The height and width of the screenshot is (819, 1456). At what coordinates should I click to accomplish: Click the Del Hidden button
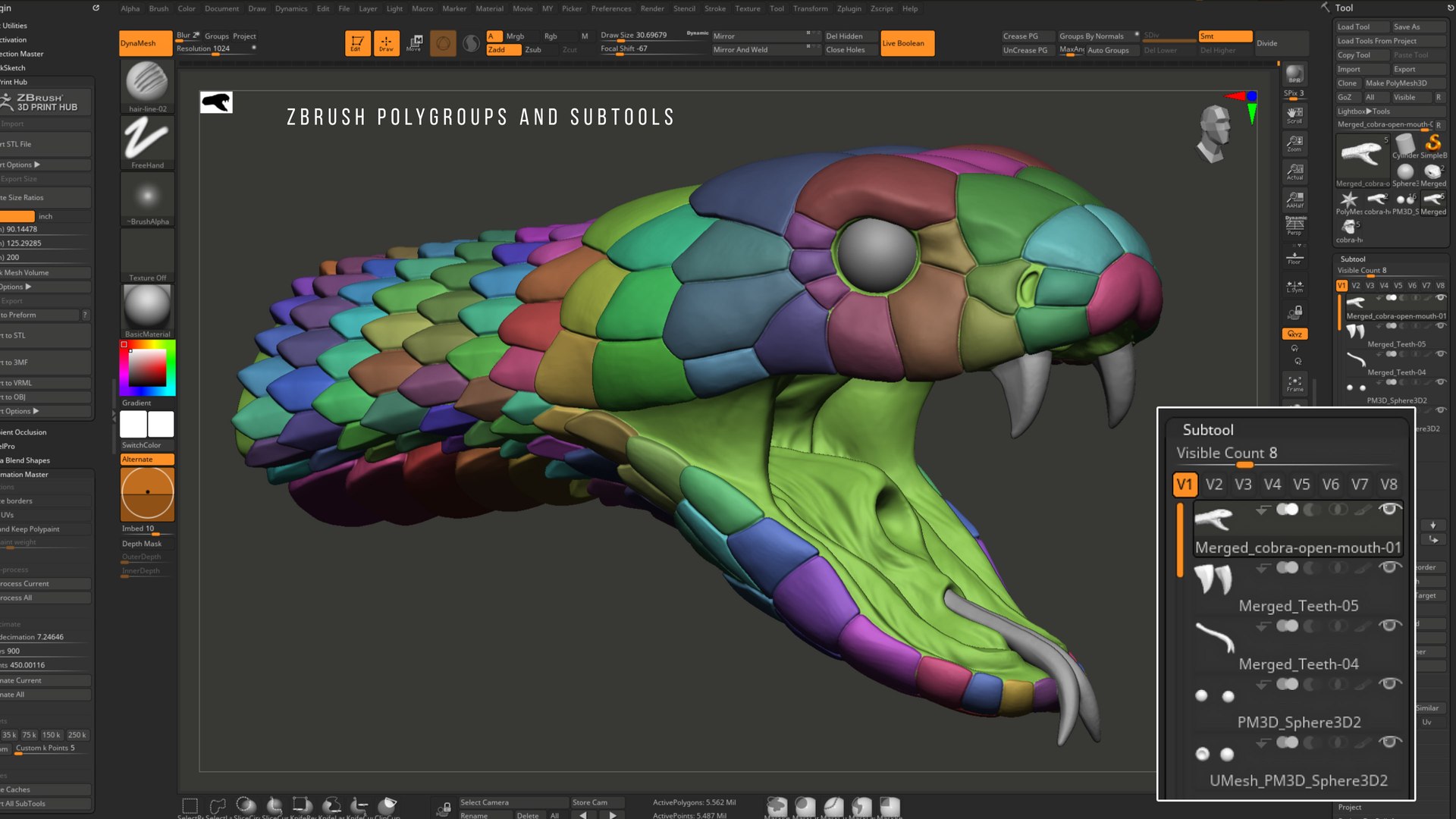(851, 36)
